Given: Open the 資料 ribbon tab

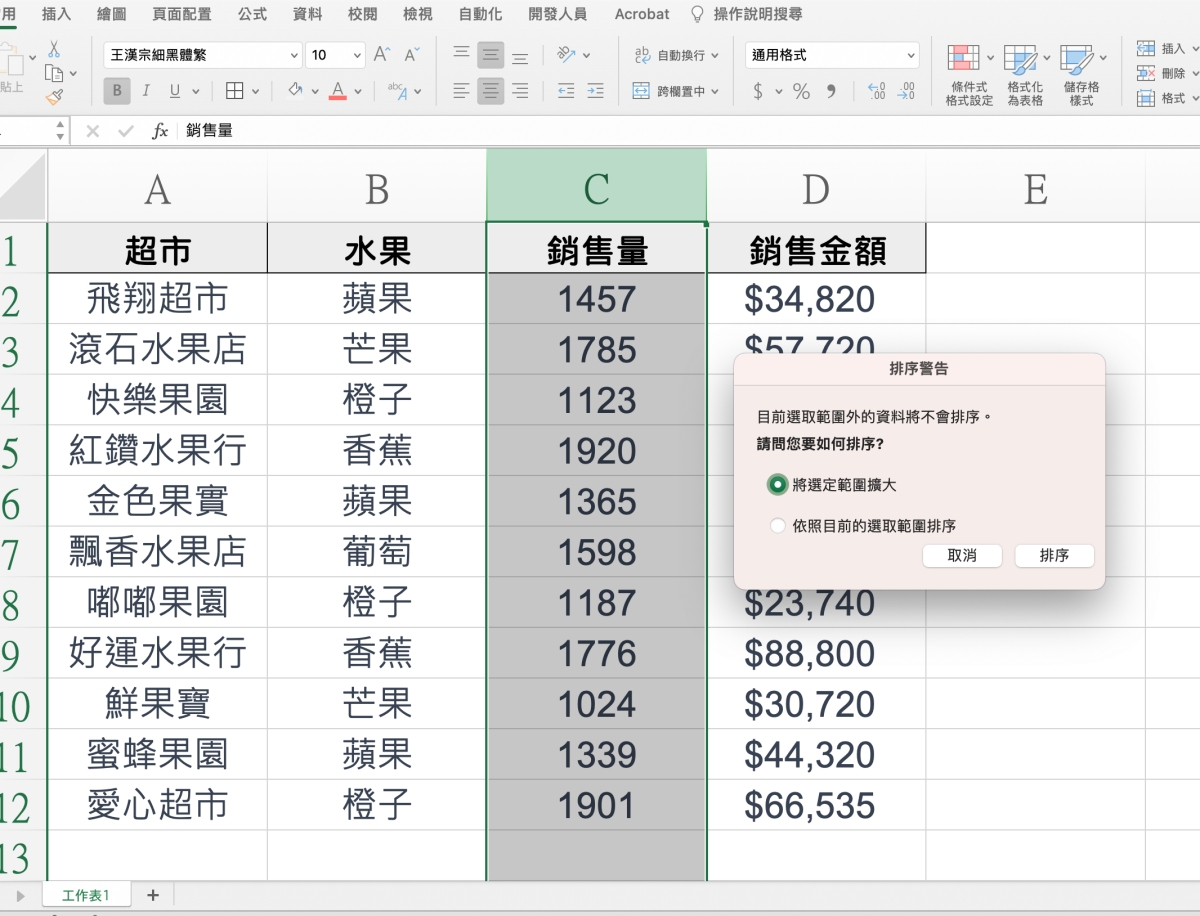Looking at the screenshot, I should click(x=307, y=14).
